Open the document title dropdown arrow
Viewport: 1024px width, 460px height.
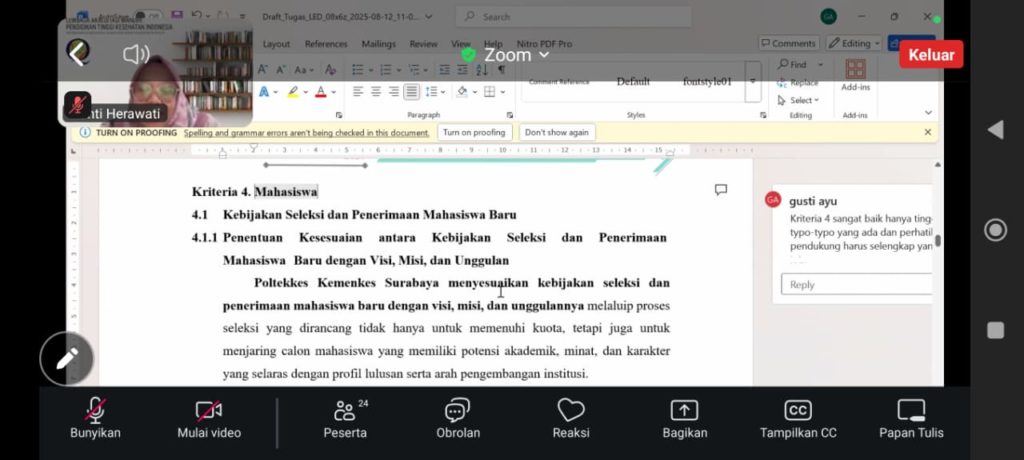pyautogui.click(x=428, y=17)
